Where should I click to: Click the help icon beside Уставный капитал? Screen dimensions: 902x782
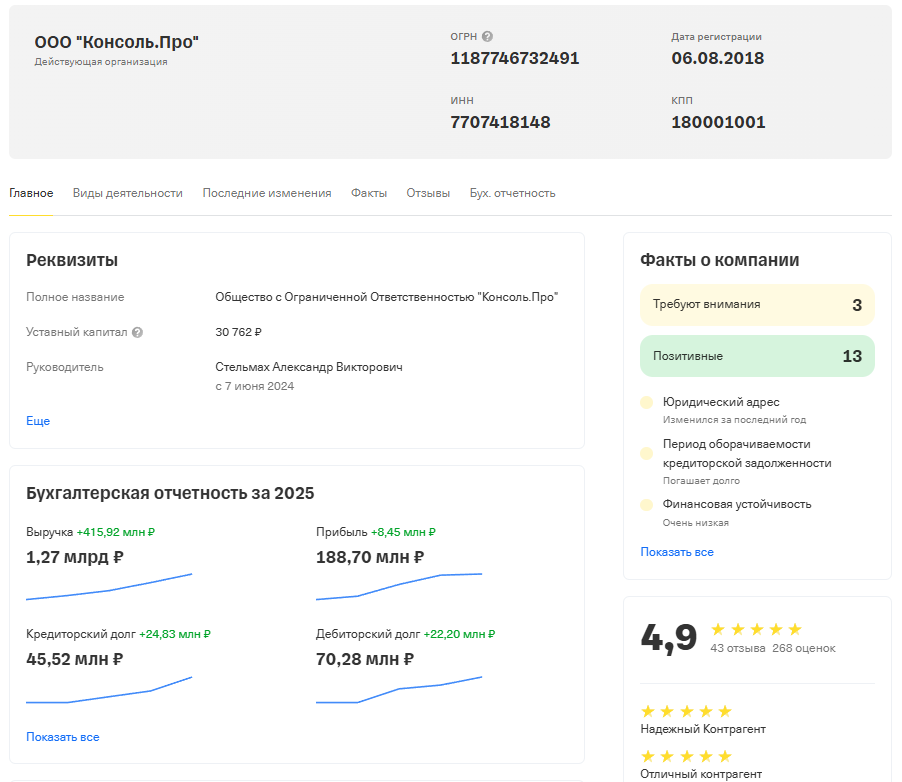pyautogui.click(x=137, y=332)
